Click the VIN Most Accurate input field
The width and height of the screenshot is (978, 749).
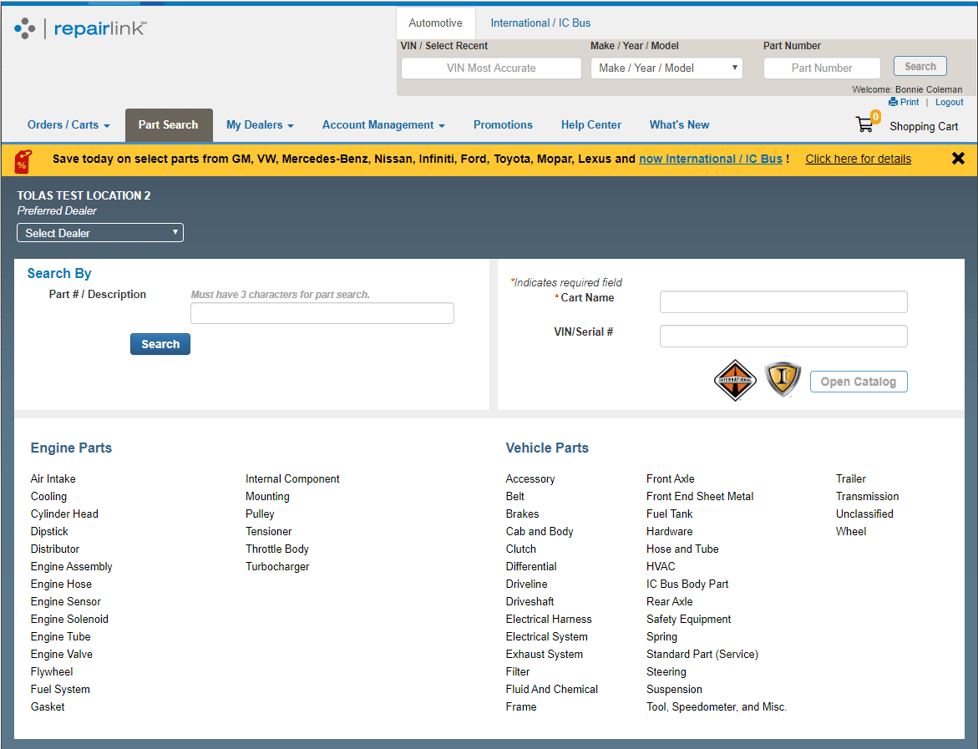tap(491, 68)
